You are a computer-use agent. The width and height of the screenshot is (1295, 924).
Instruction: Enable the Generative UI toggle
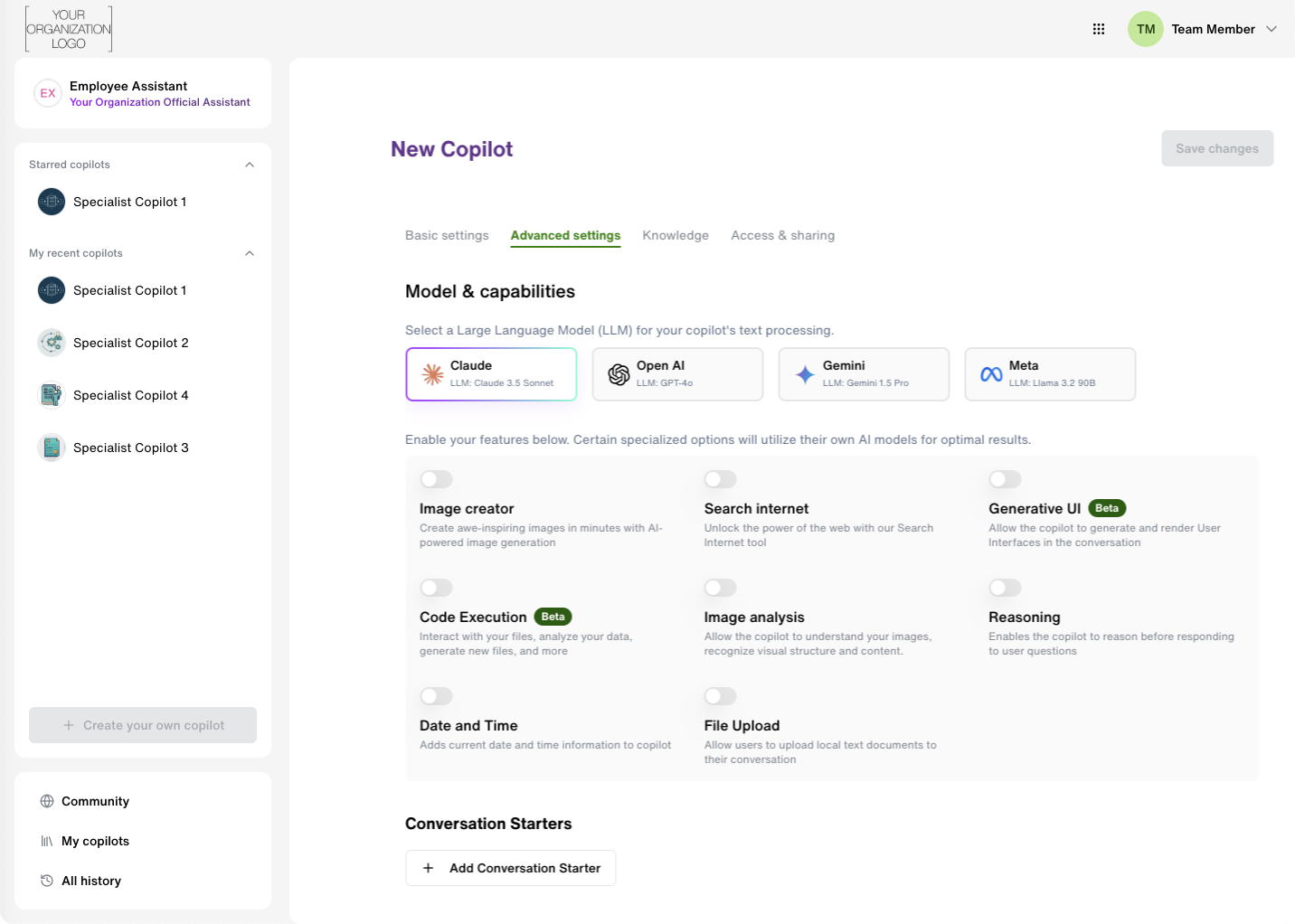click(x=1005, y=479)
